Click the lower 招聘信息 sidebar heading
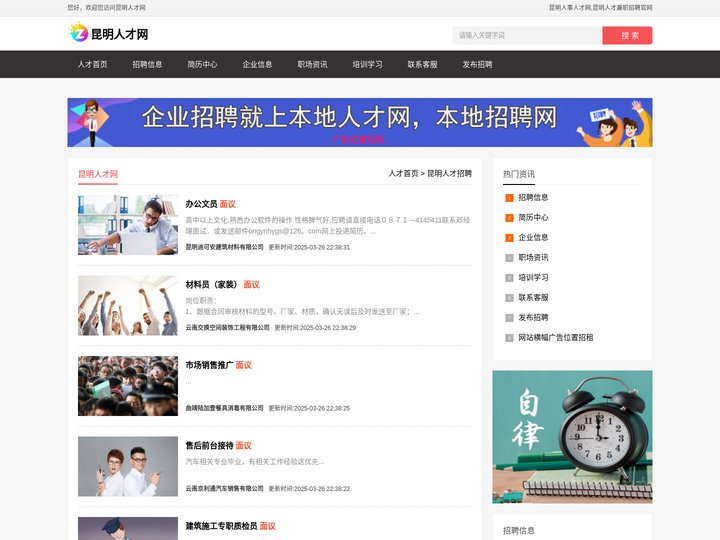720x540 pixels. point(519,531)
